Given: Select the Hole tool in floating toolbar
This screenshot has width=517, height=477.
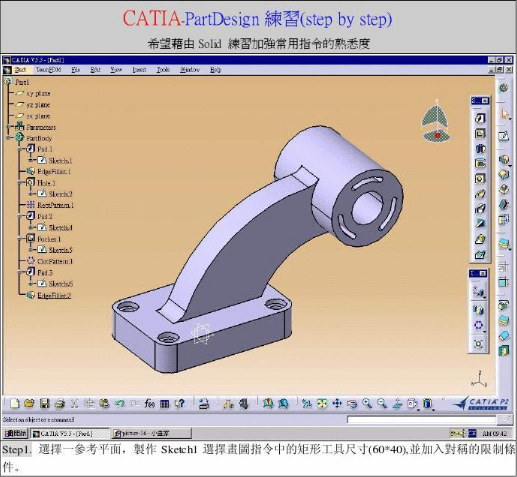Looking at the screenshot, I should pyautogui.click(x=480, y=179).
